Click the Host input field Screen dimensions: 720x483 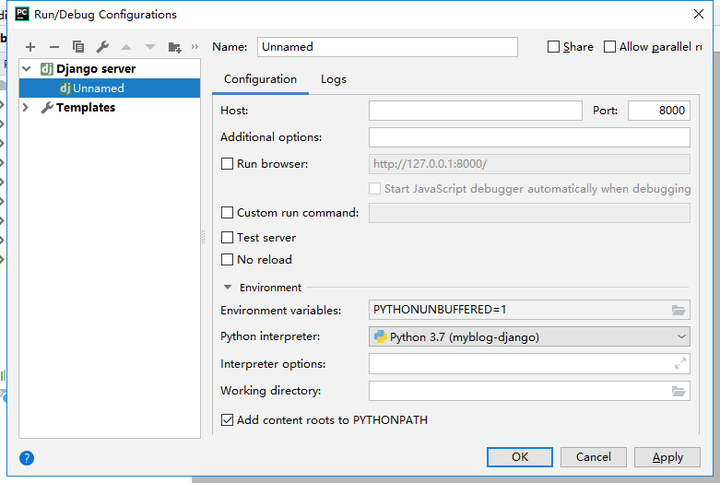(x=475, y=111)
